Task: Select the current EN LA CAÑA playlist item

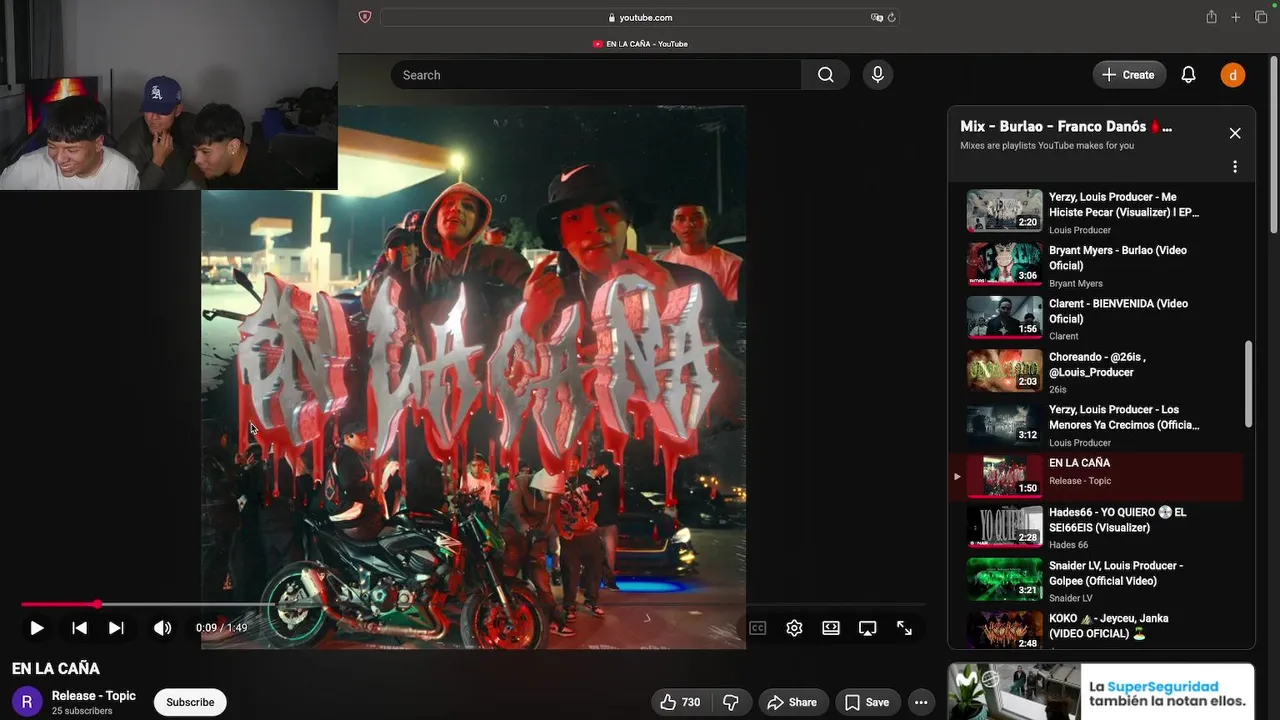Action: point(1096,476)
